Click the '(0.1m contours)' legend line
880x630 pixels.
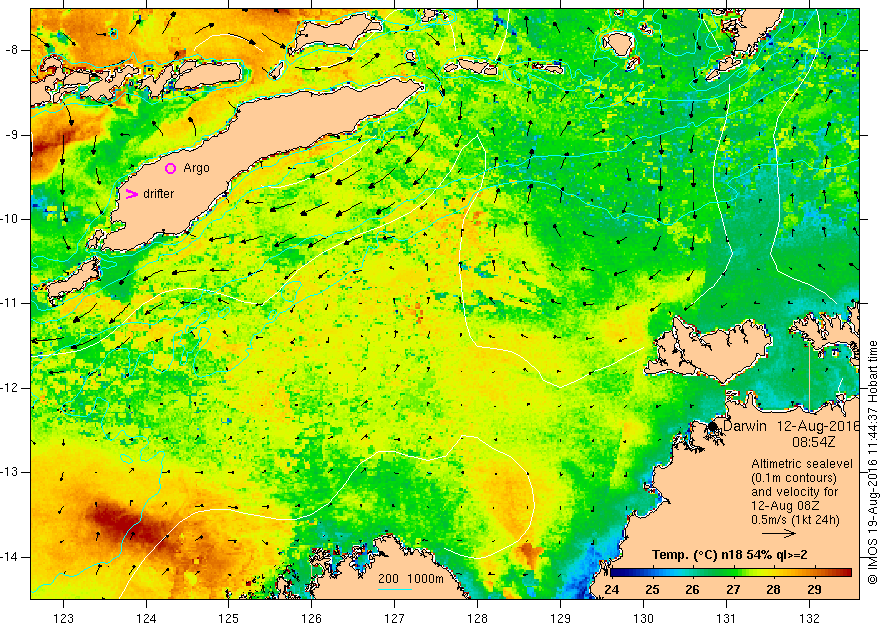tap(794, 478)
